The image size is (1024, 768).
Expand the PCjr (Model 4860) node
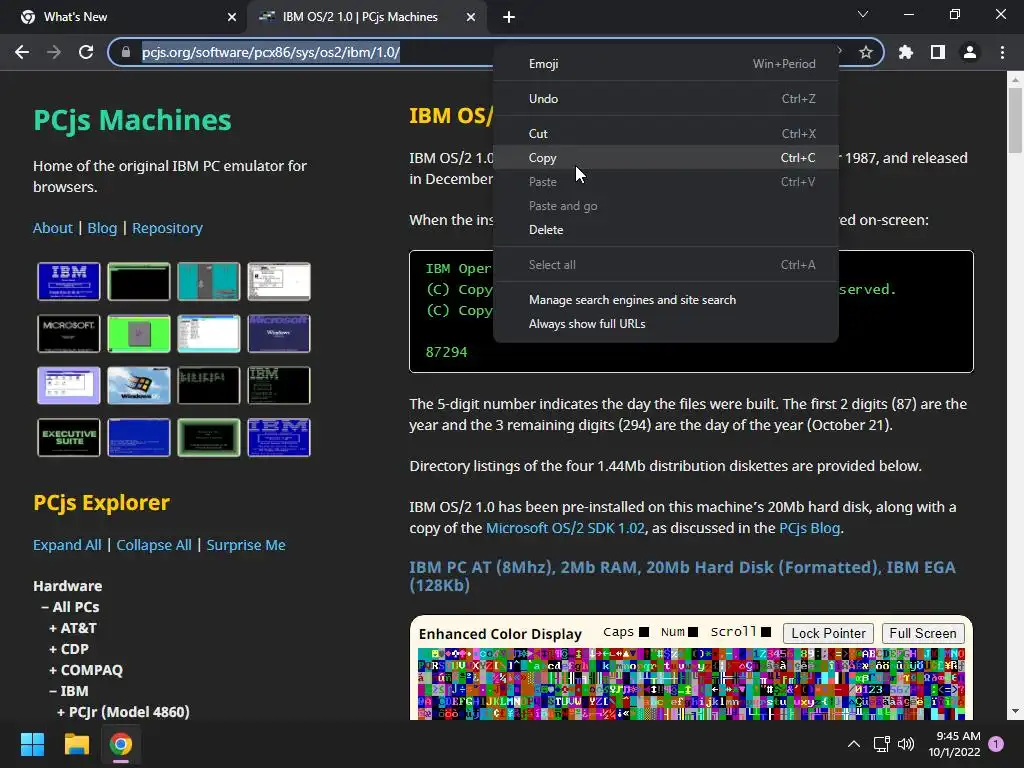(x=123, y=712)
